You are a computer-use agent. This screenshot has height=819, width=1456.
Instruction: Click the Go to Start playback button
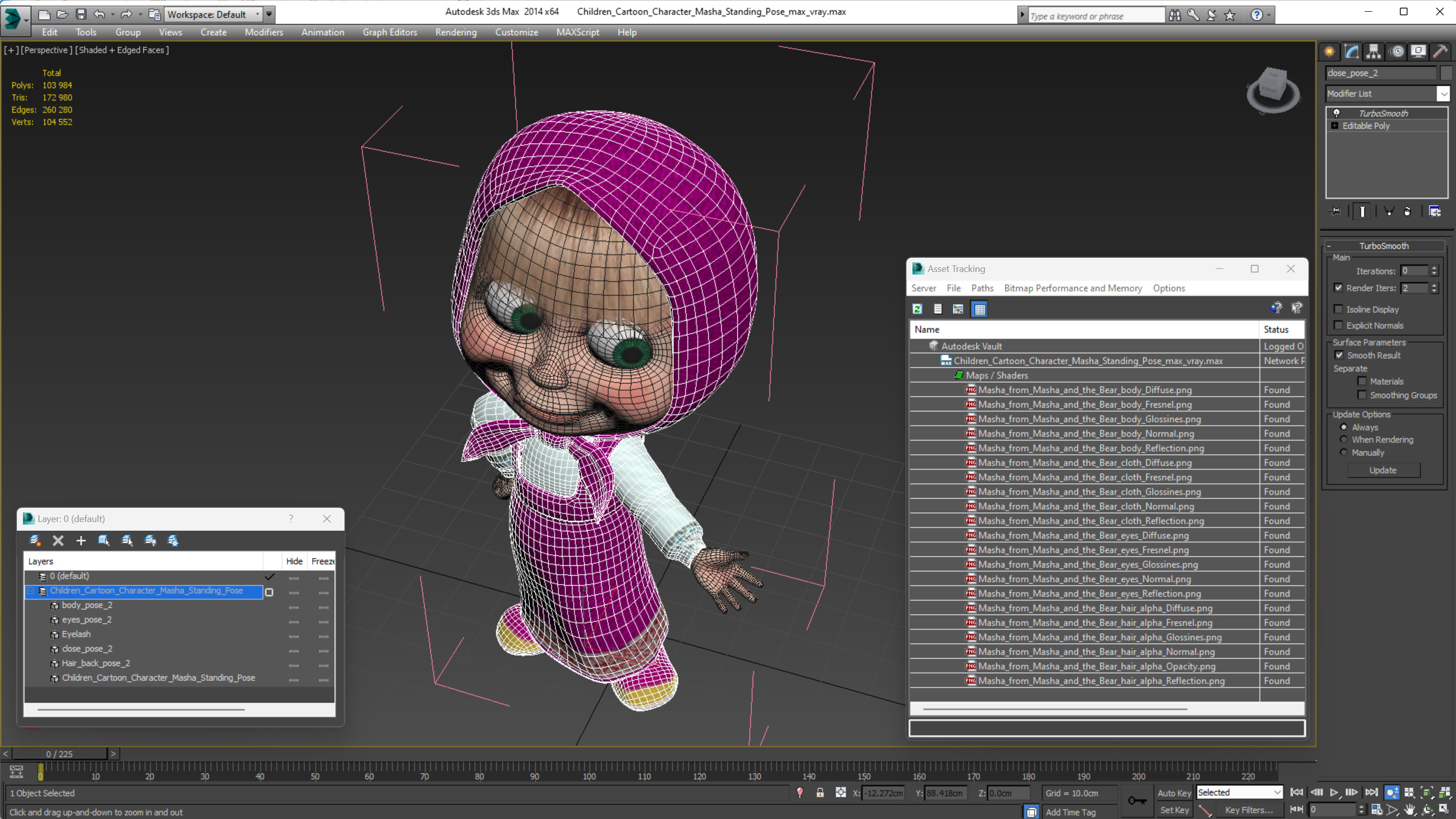click(1297, 792)
